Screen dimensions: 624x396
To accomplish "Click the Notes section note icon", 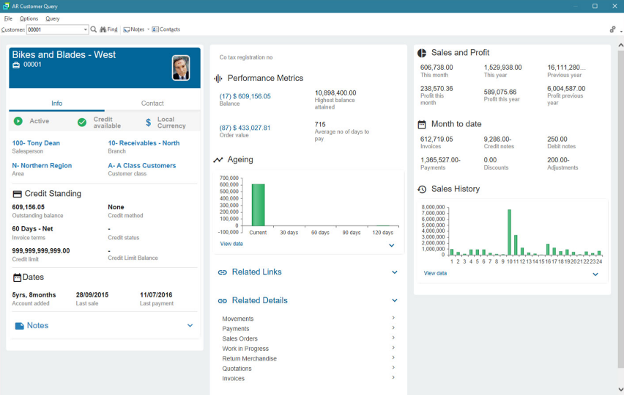I will (x=19, y=326).
